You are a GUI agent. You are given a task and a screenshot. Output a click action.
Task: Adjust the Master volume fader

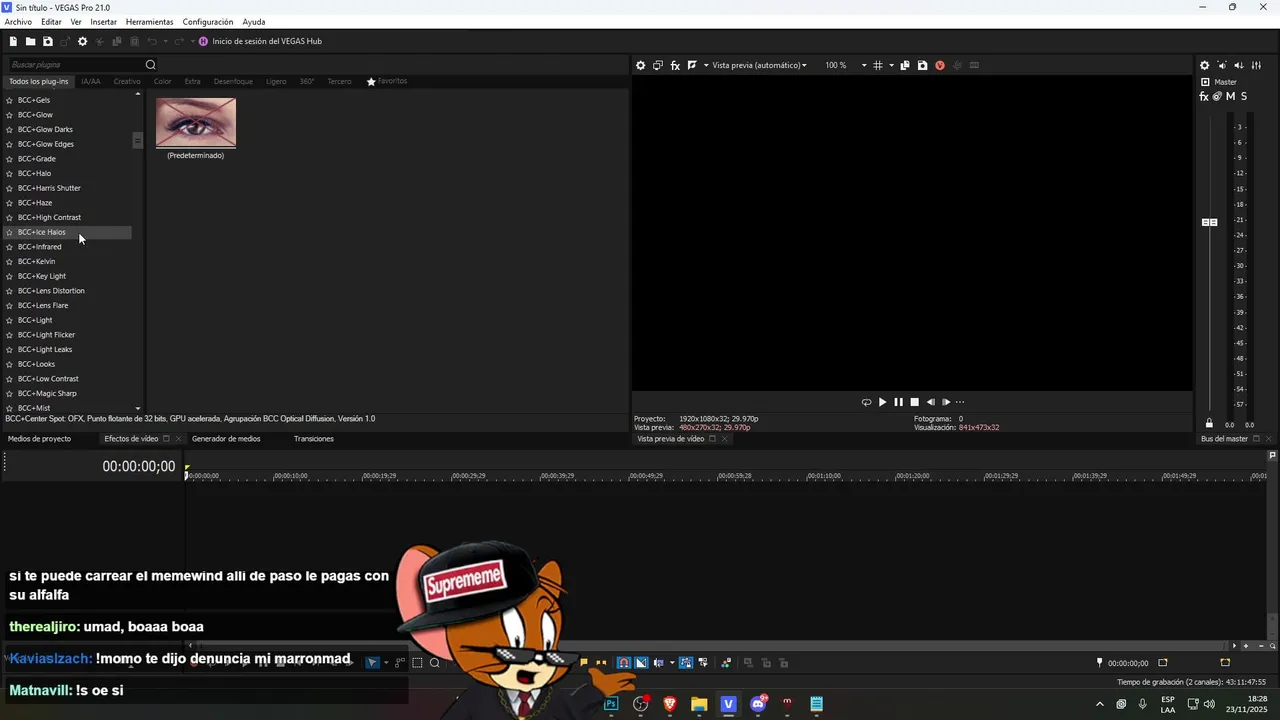(1210, 222)
